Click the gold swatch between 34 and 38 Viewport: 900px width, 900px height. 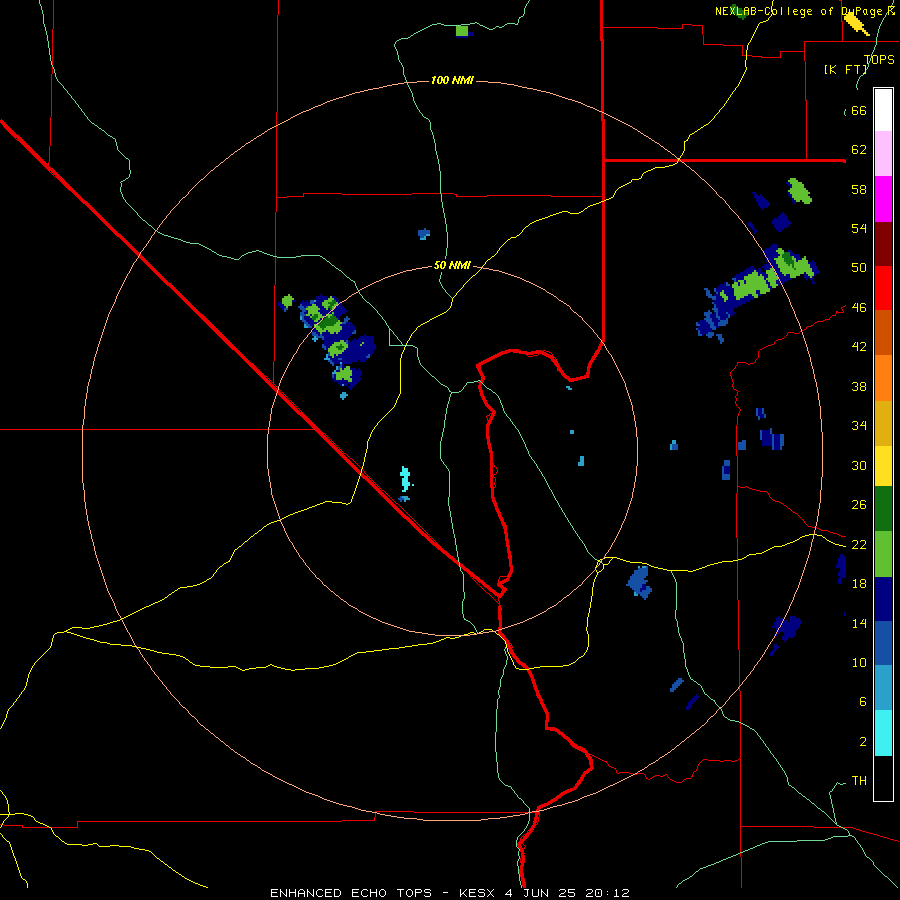pos(883,423)
